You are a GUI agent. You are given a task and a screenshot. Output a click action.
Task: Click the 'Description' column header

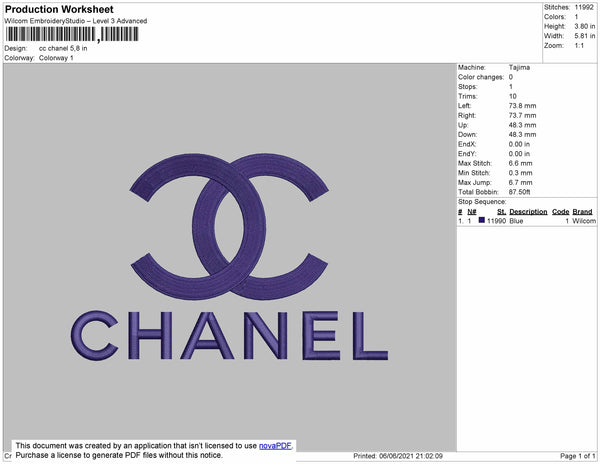point(528,212)
